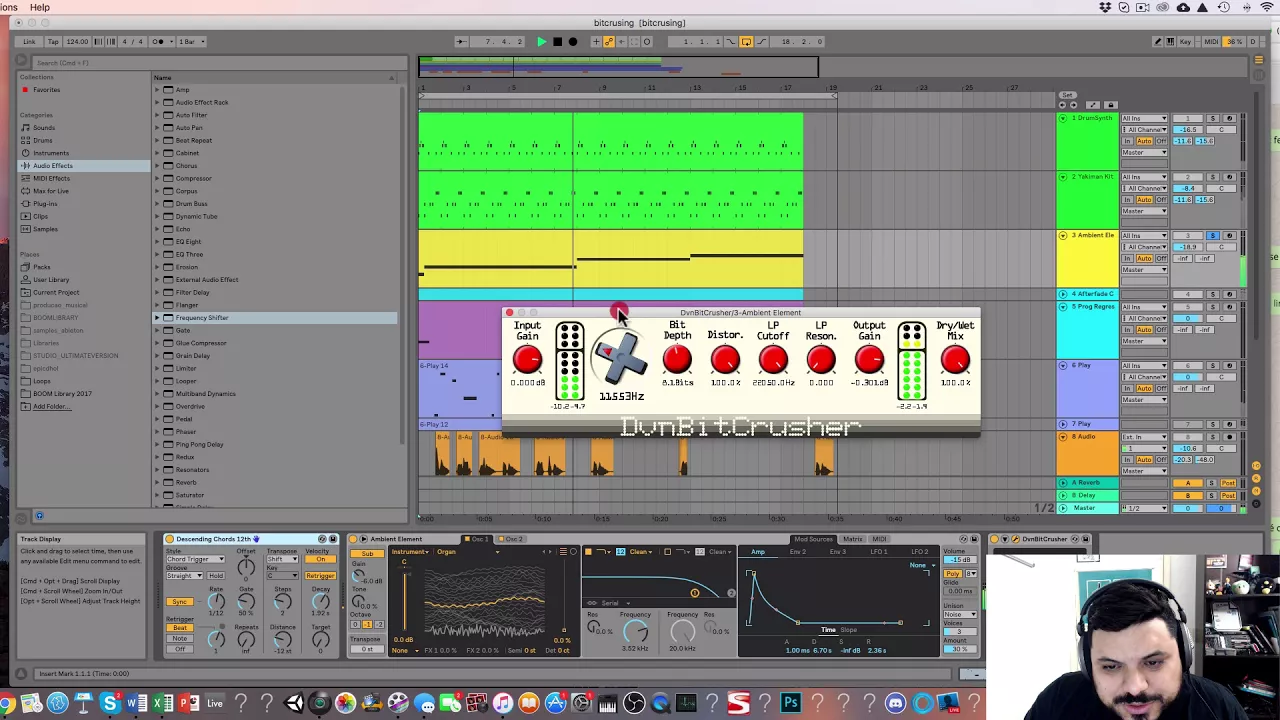
Task: Unsolo the 3 Ambient Ele track
Action: point(1212,235)
